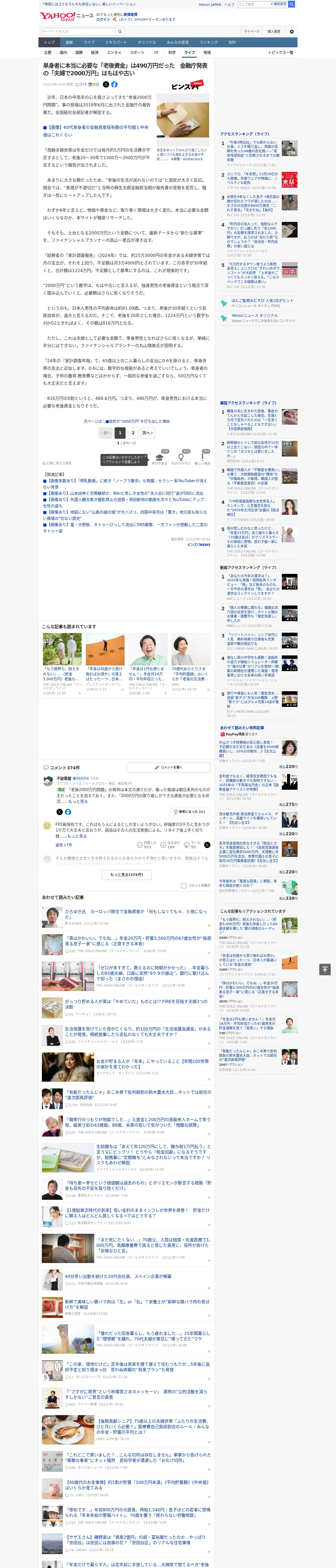Open the settings gear icon
Viewport: 336px width, 1568px height.
point(291,31)
